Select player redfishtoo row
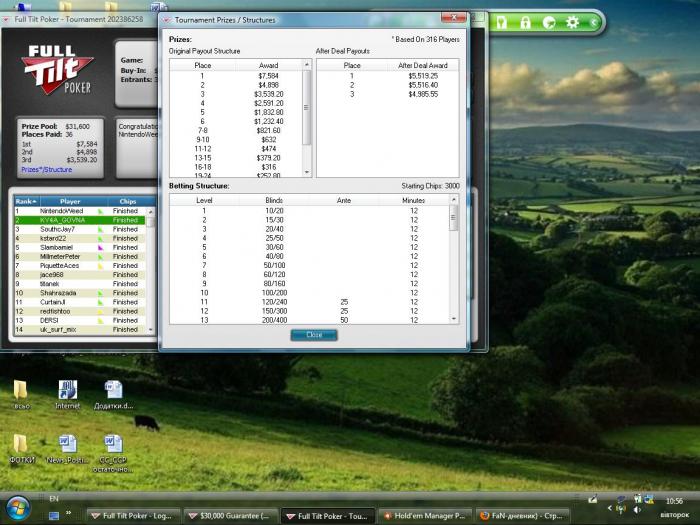 tap(79, 311)
